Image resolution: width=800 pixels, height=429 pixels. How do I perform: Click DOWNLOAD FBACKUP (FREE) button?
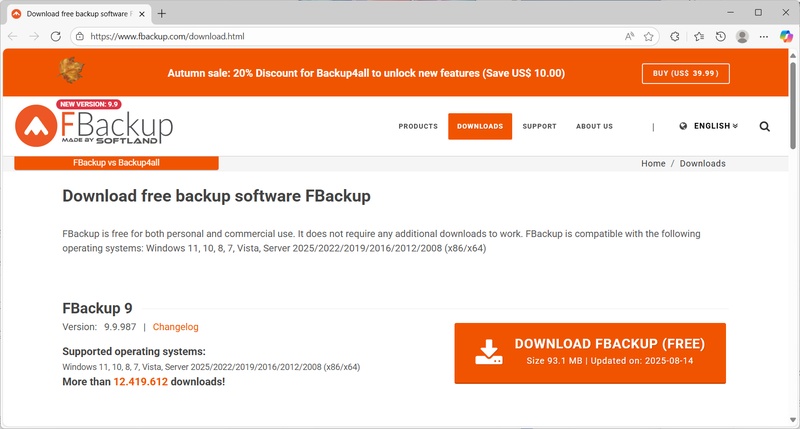click(x=590, y=353)
